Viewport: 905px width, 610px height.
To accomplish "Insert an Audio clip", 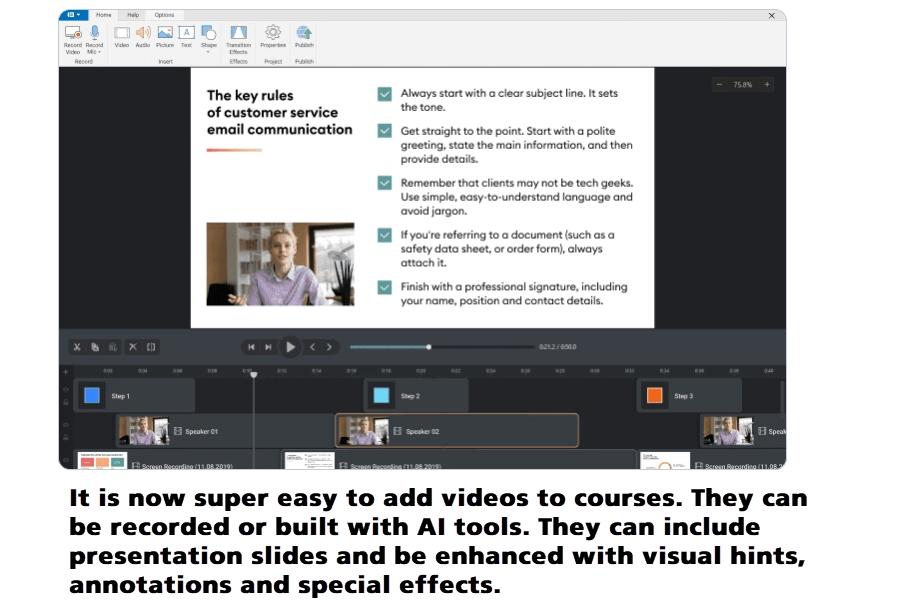I will [143, 35].
